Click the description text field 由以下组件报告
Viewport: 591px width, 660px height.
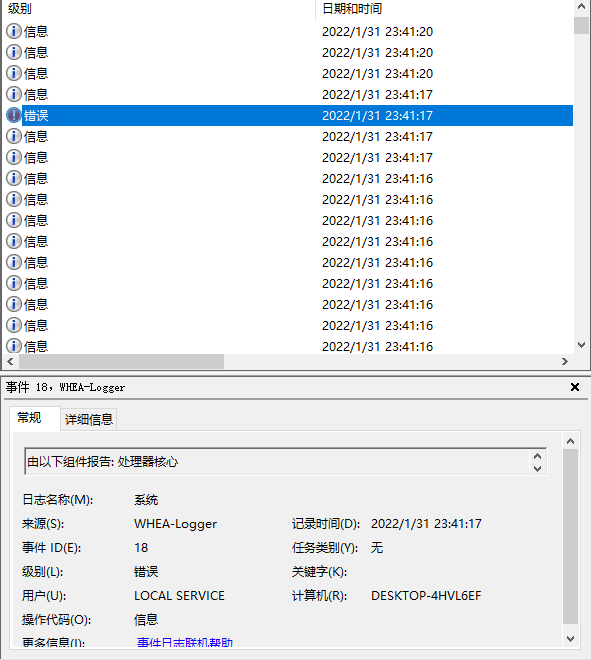click(x=278, y=462)
